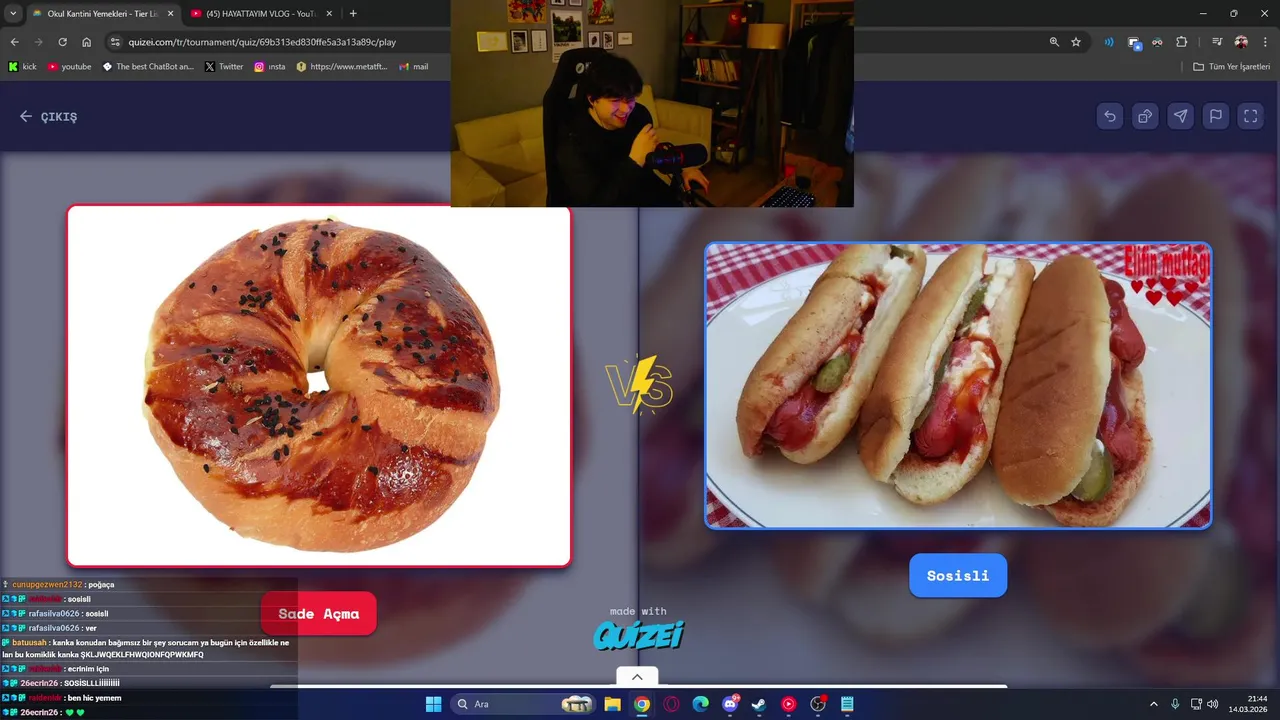Open the Tüm Yer İşaretleri bookmarks folder
This screenshot has width=1280, height=720.
(1232, 67)
